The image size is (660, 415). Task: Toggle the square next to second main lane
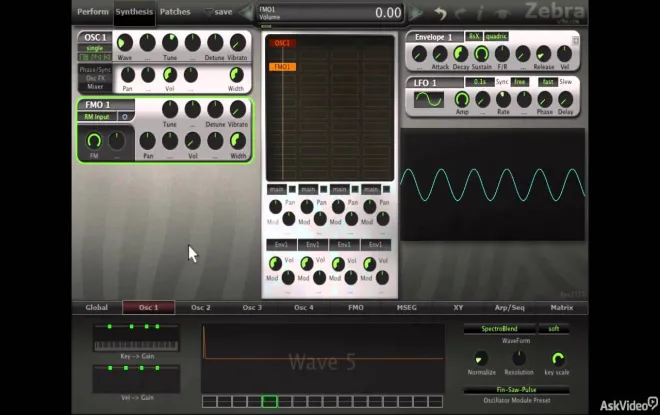pyautogui.click(x=323, y=189)
